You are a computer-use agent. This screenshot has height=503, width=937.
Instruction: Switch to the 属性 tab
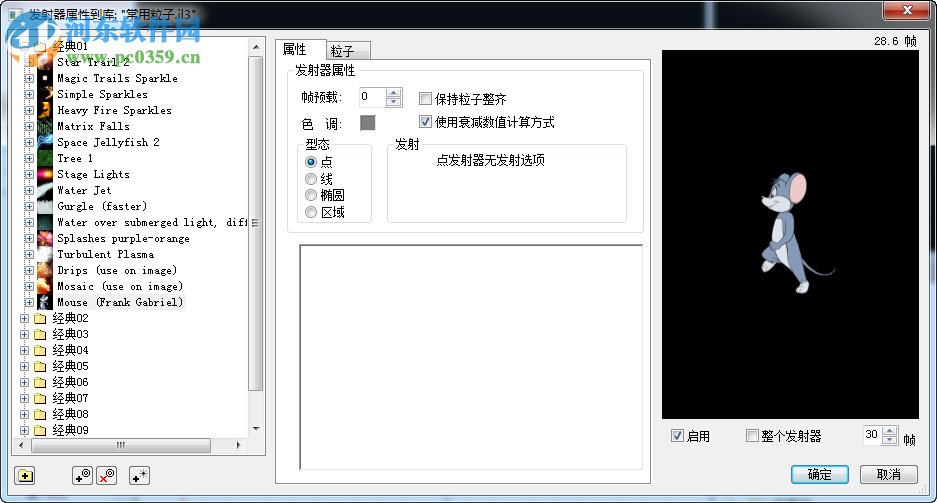[301, 49]
